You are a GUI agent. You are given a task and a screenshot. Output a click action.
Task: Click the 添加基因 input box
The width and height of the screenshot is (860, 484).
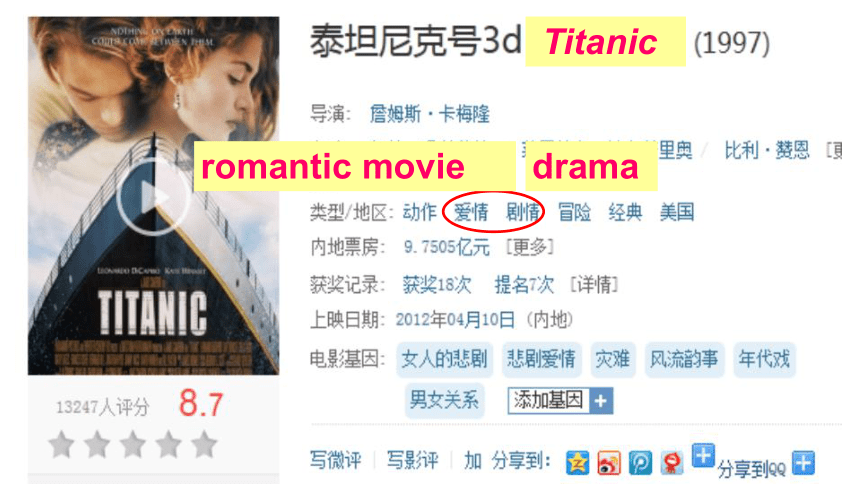[x=548, y=401]
